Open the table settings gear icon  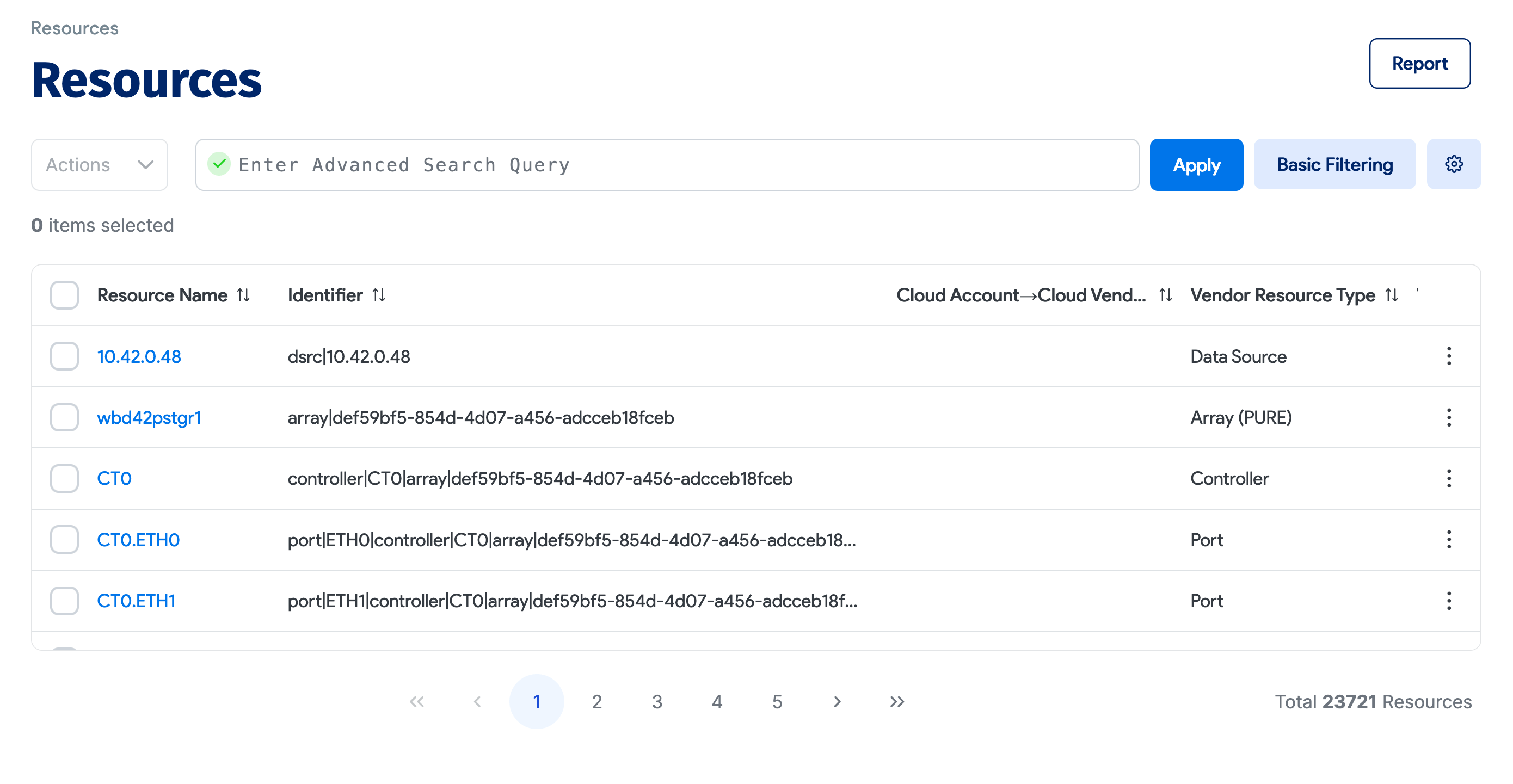coord(1454,164)
